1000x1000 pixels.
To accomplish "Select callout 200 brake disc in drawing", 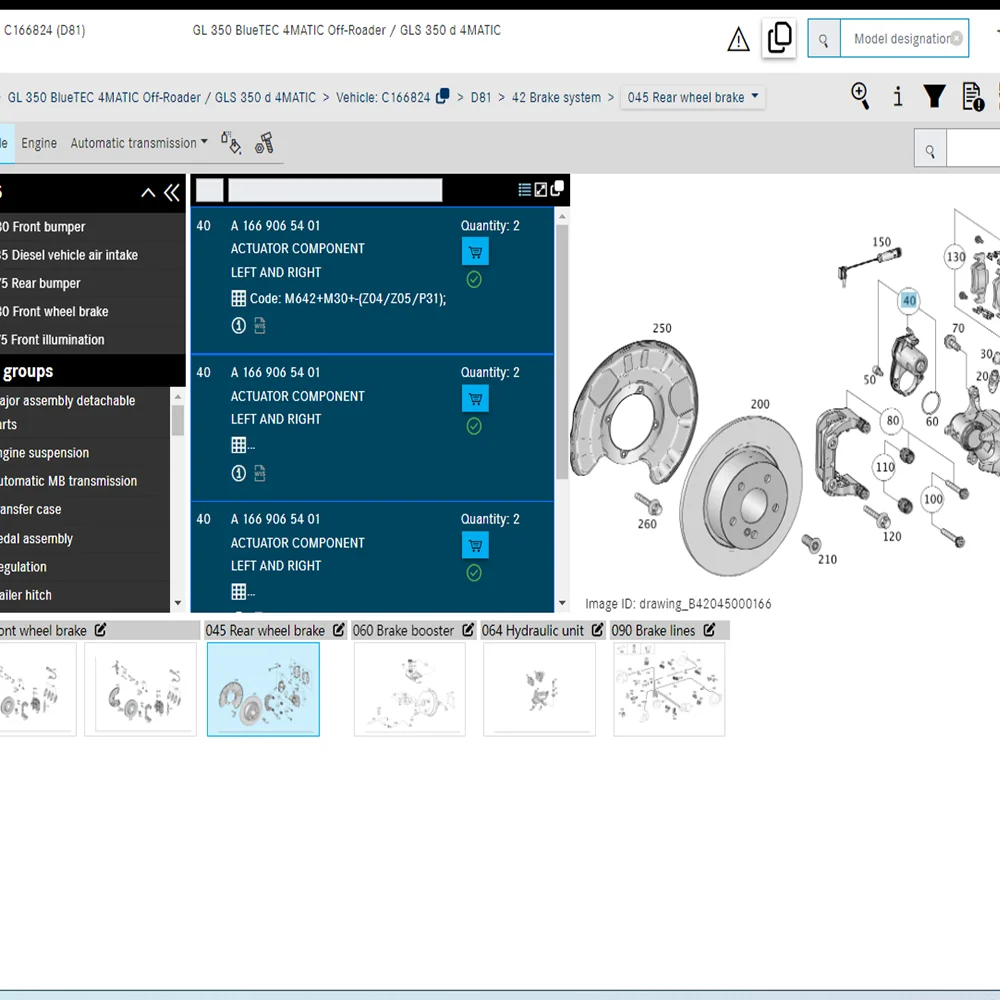I will [760, 404].
